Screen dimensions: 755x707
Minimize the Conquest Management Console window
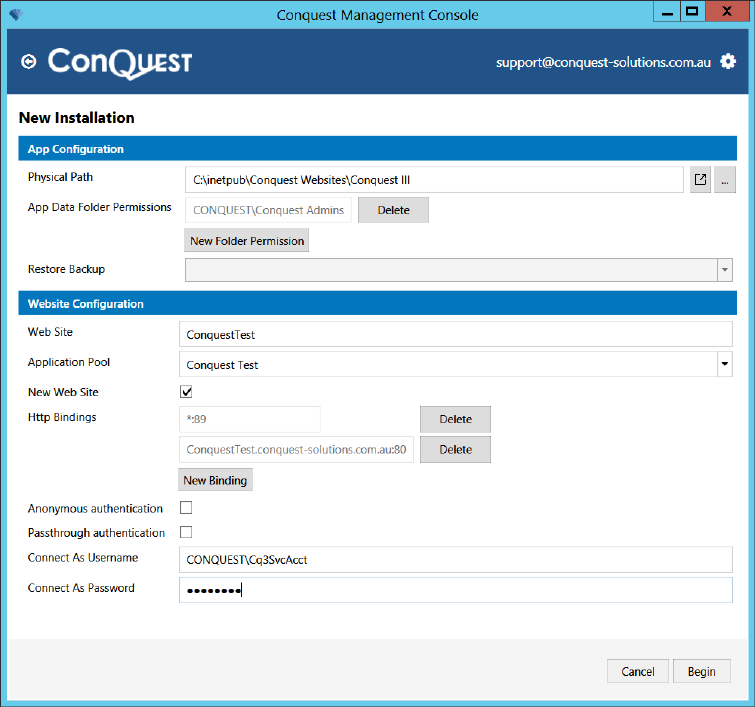667,12
